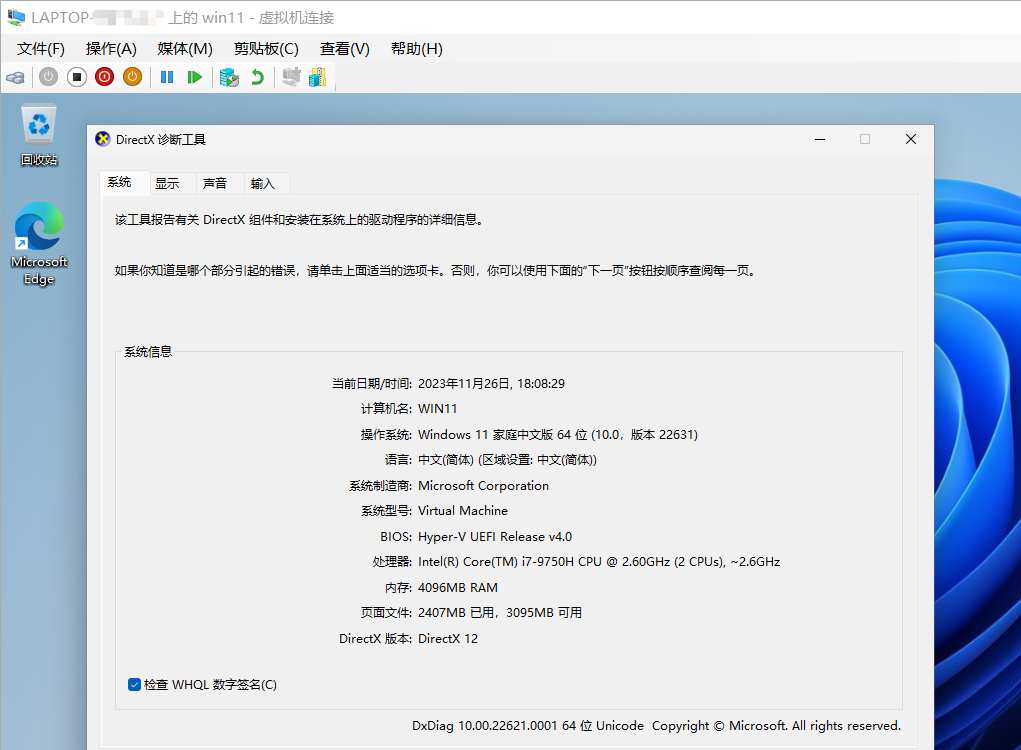This screenshot has width=1021, height=750.
Task: Click the VM connection window title icon
Action: pos(16,18)
